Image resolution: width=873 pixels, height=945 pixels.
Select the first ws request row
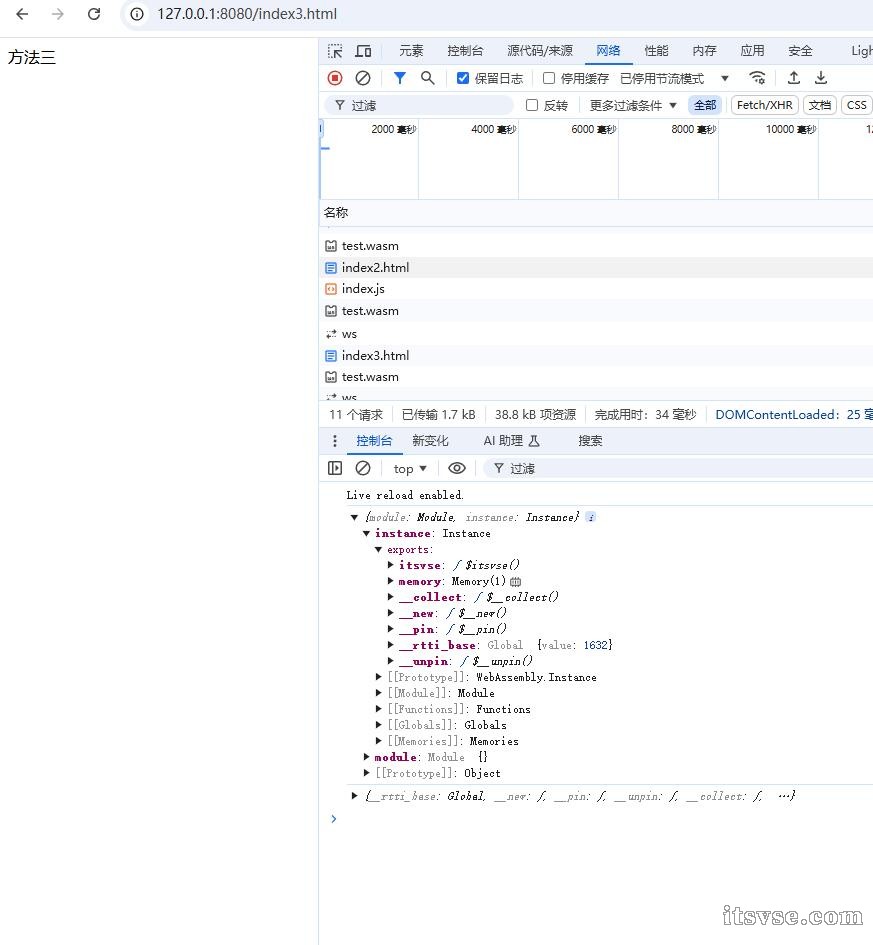tap(595, 333)
